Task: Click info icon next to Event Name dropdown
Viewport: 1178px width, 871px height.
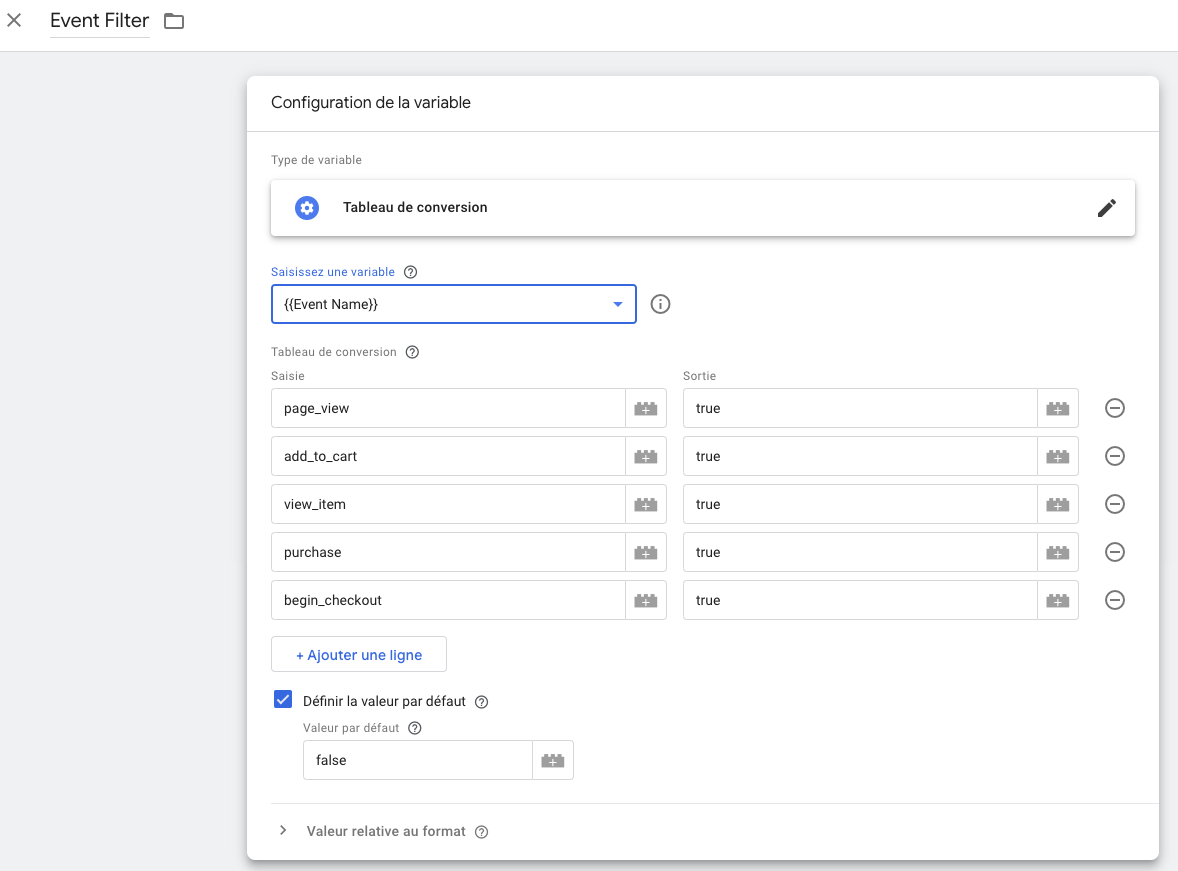Action: point(660,304)
